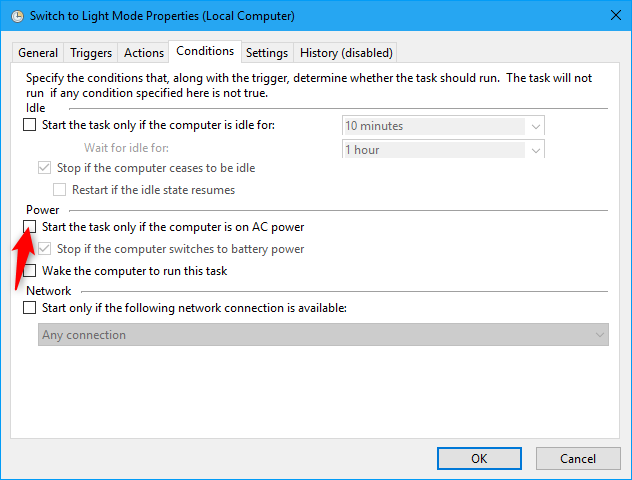Open the Triggers tab
Screen dimensions: 632x480
tap(90, 52)
